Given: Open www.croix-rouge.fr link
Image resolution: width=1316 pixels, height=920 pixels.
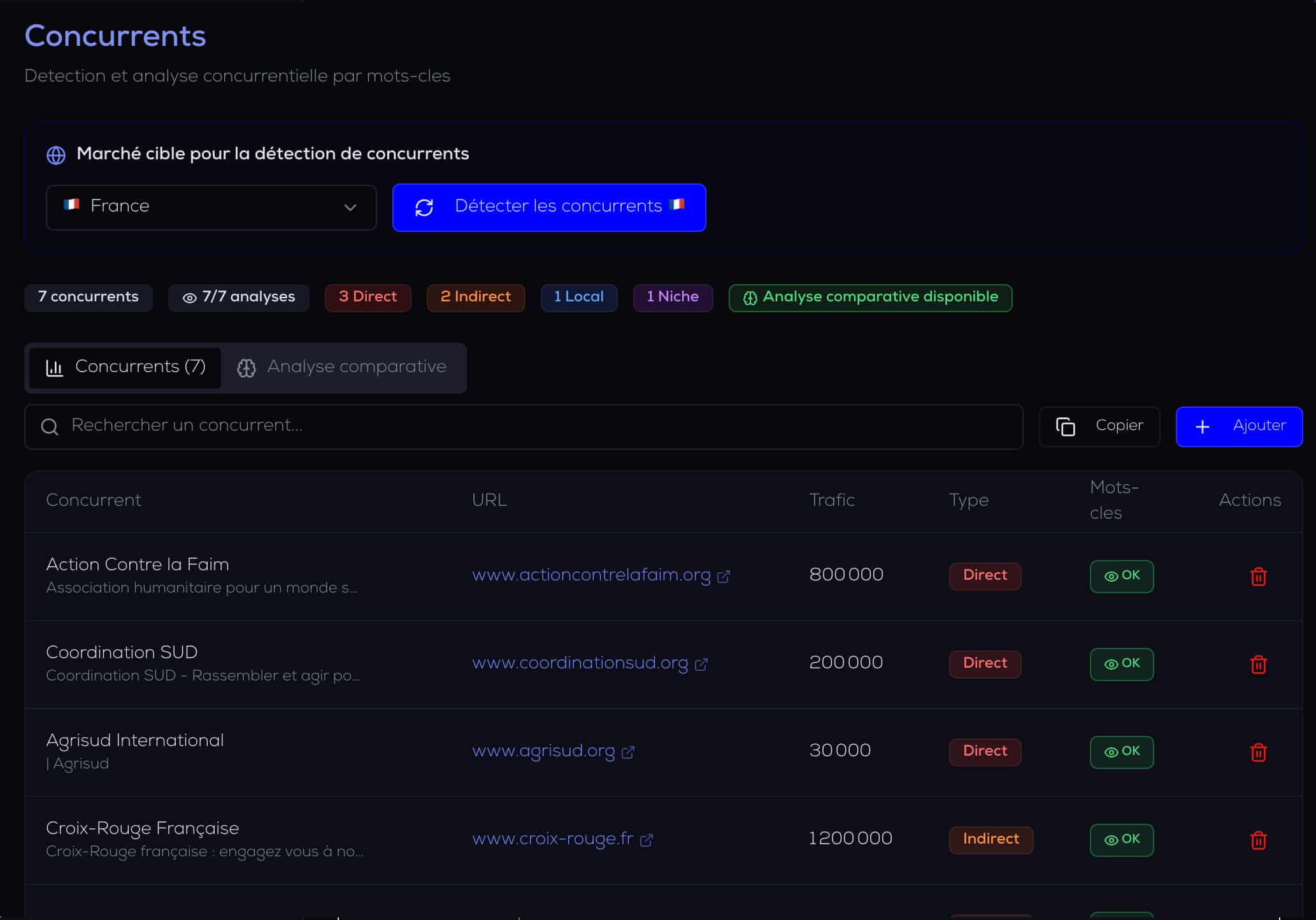Looking at the screenshot, I should [553, 839].
